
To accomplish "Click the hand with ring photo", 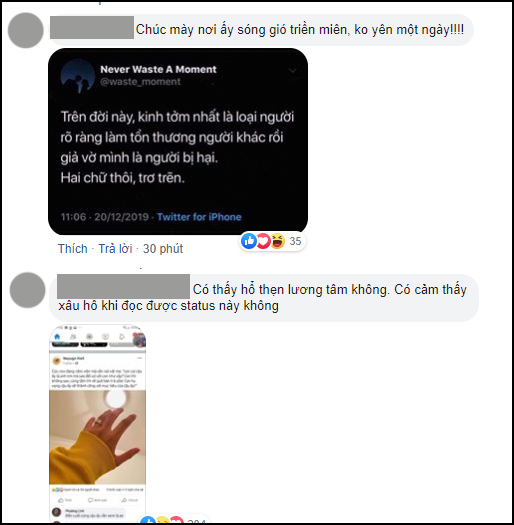I will pos(97,437).
